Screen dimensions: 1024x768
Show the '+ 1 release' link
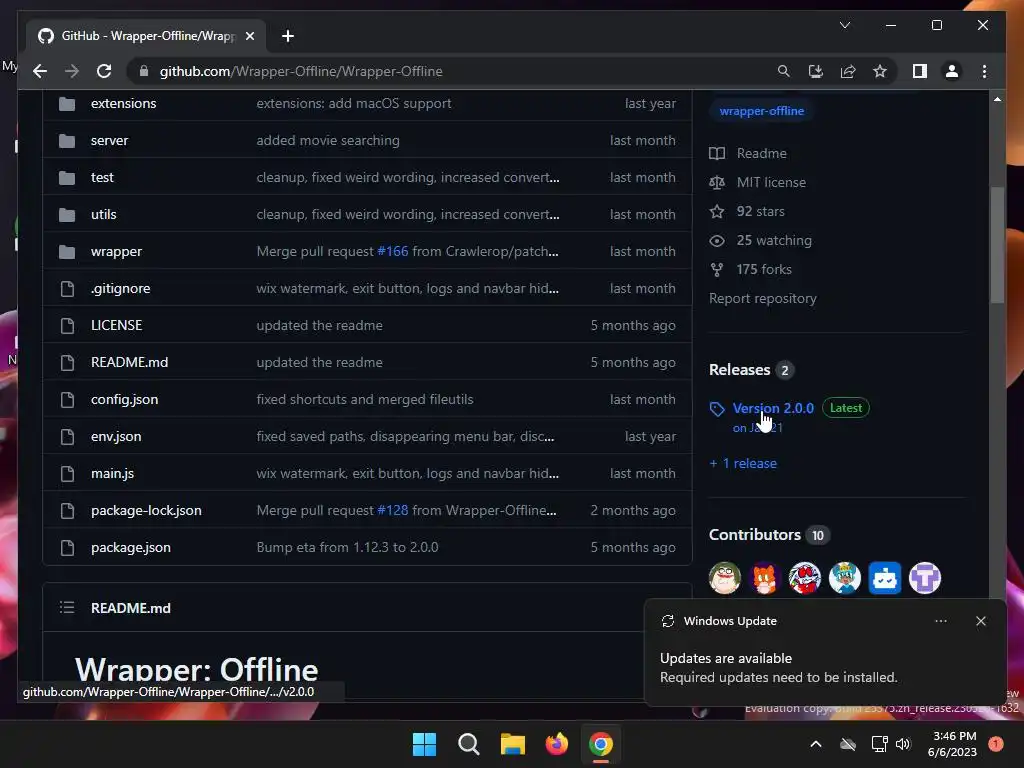click(743, 463)
